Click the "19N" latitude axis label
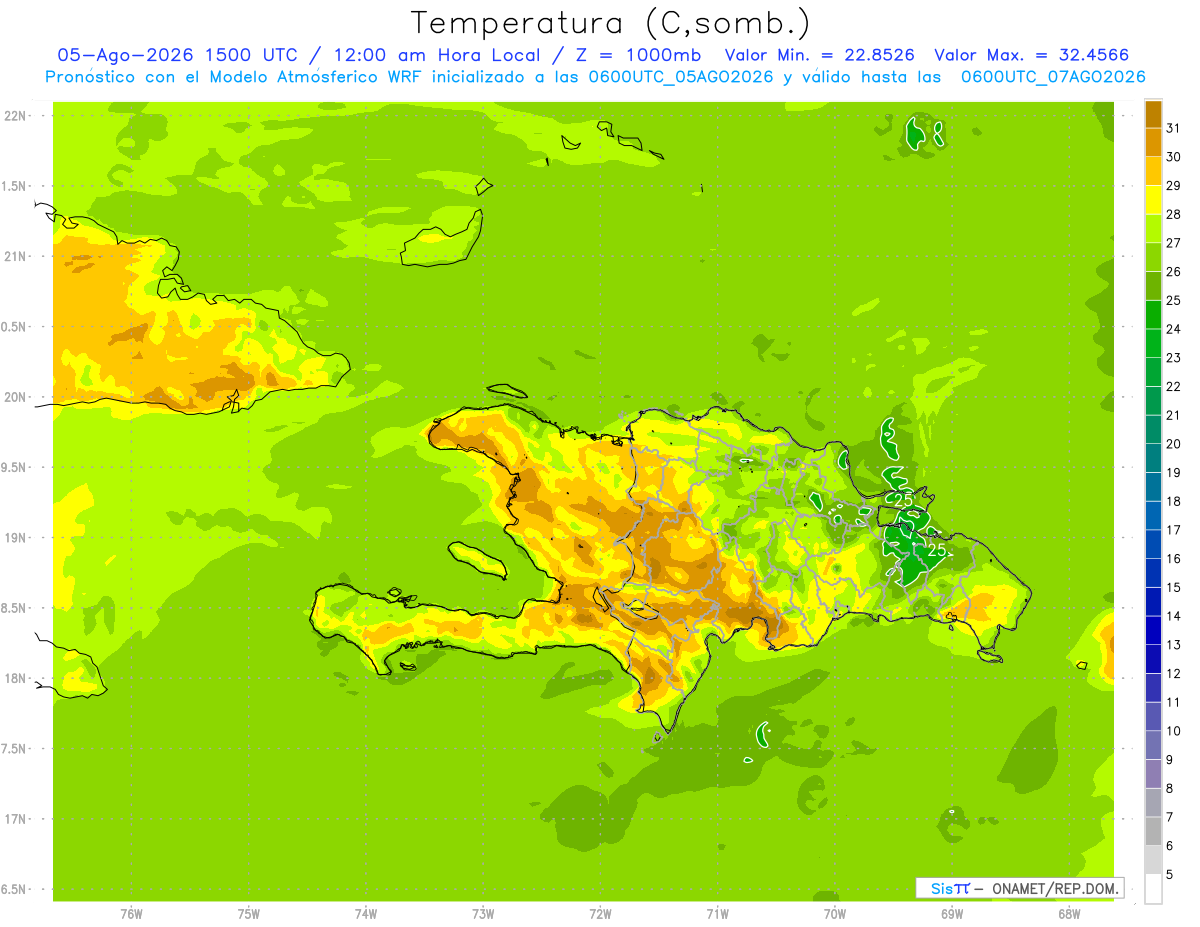Viewport: 1200px width, 927px height. pyautogui.click(x=16, y=537)
